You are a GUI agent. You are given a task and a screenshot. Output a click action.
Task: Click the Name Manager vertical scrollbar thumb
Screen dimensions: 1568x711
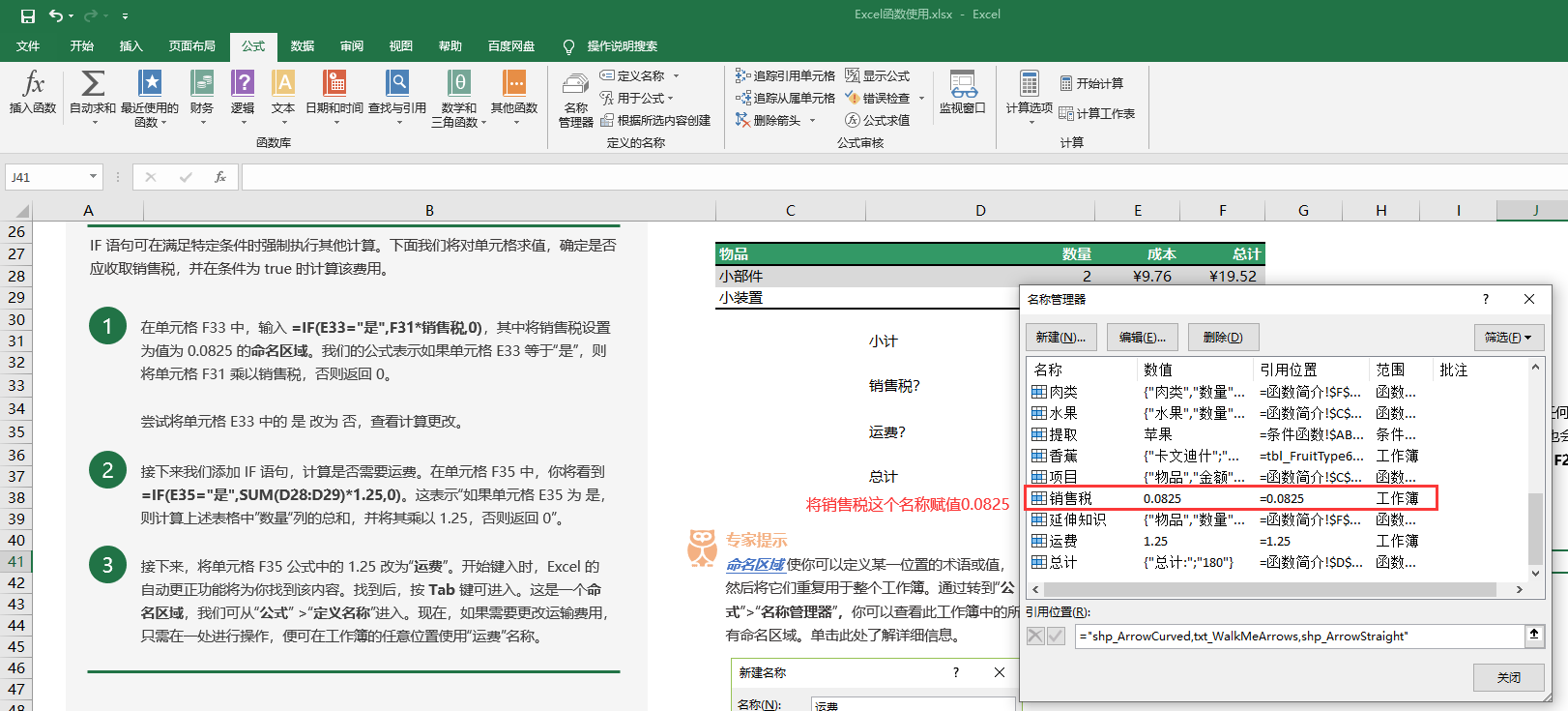pyautogui.click(x=1535, y=528)
